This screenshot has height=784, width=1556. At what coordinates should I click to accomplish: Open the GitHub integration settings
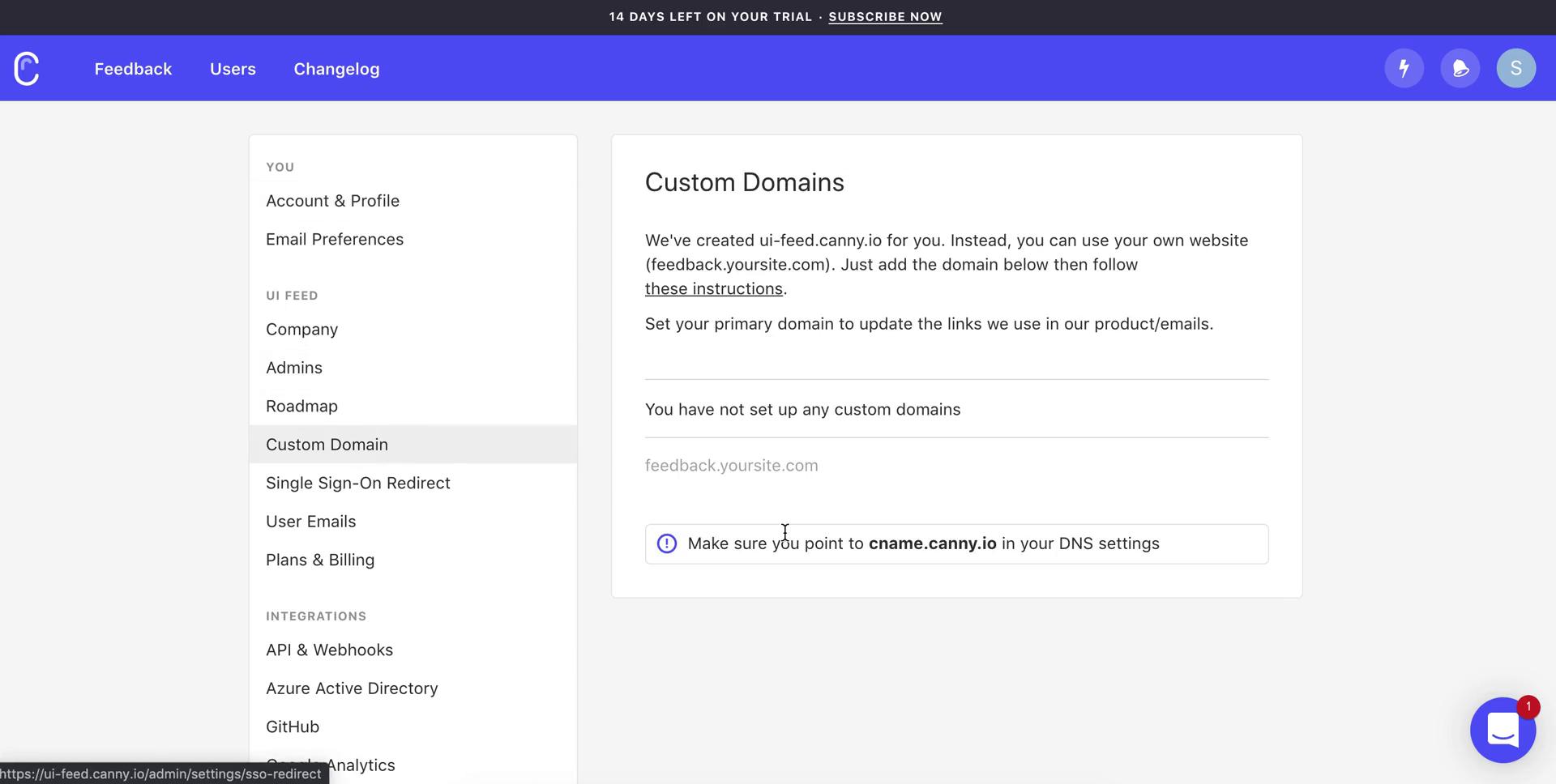tap(292, 726)
